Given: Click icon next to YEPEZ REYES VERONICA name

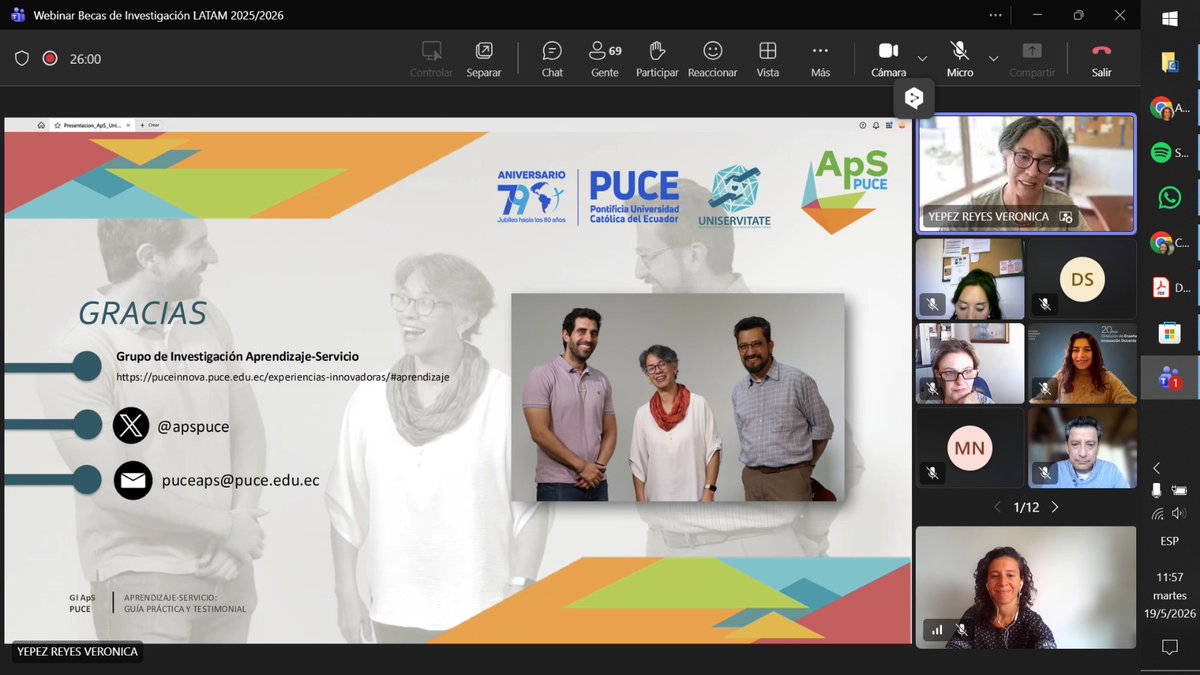Looking at the screenshot, I should tap(1066, 216).
